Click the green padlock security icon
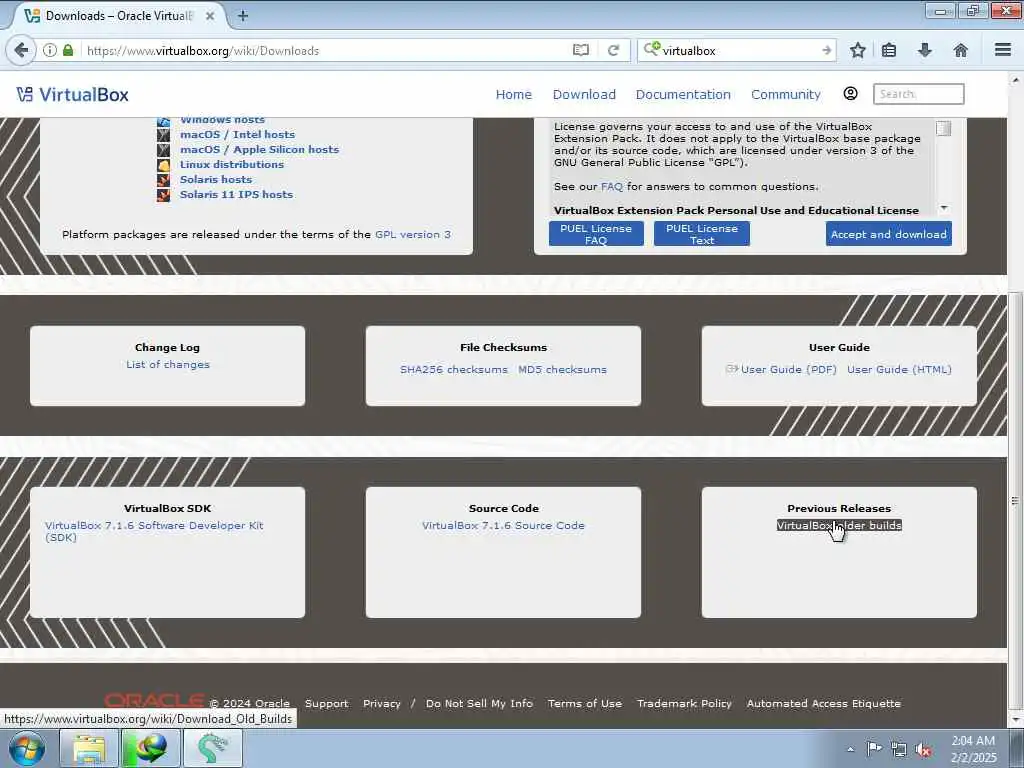 pyautogui.click(x=68, y=50)
